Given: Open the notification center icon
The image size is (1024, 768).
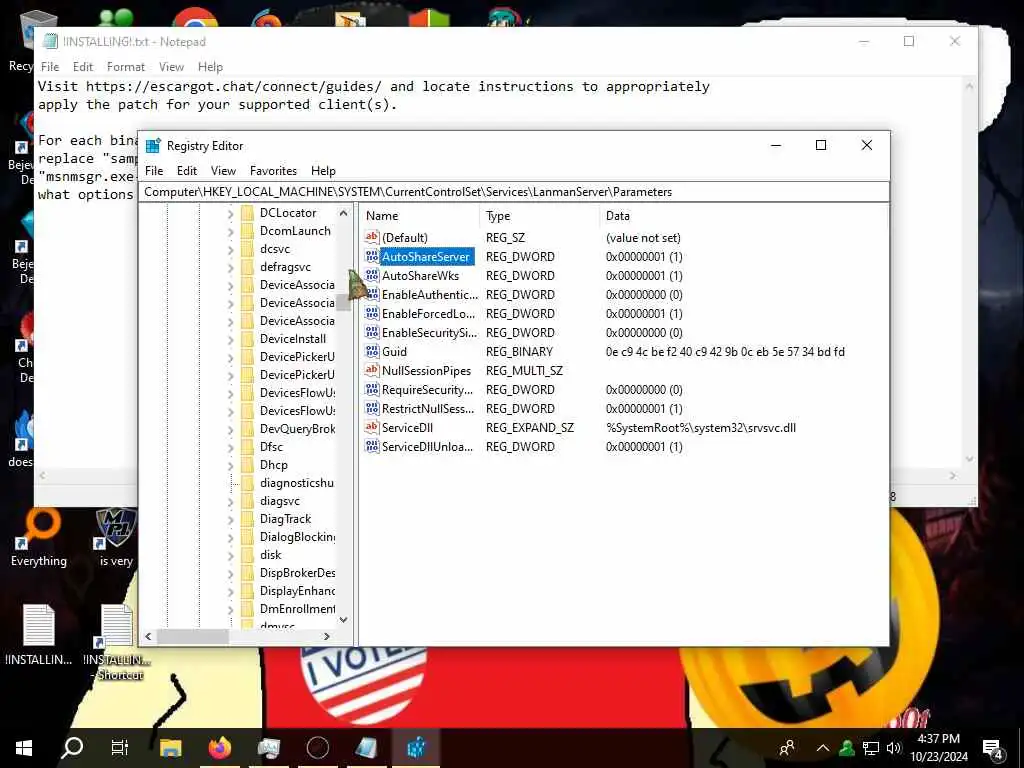Looking at the screenshot, I should pos(993,748).
